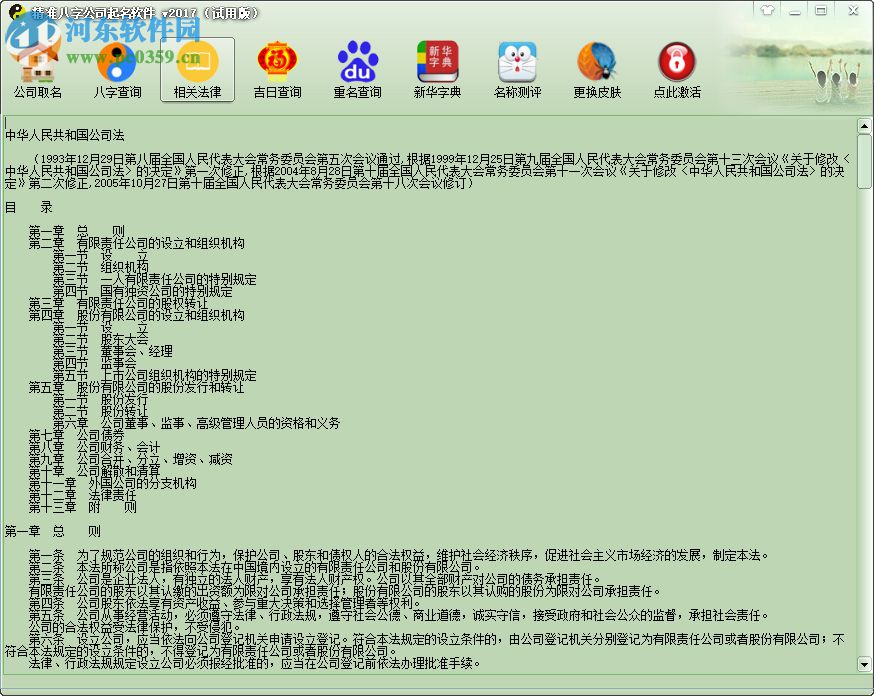Open the 名称测评 name evaluation icon
The width and height of the screenshot is (874, 696).
coord(517,62)
